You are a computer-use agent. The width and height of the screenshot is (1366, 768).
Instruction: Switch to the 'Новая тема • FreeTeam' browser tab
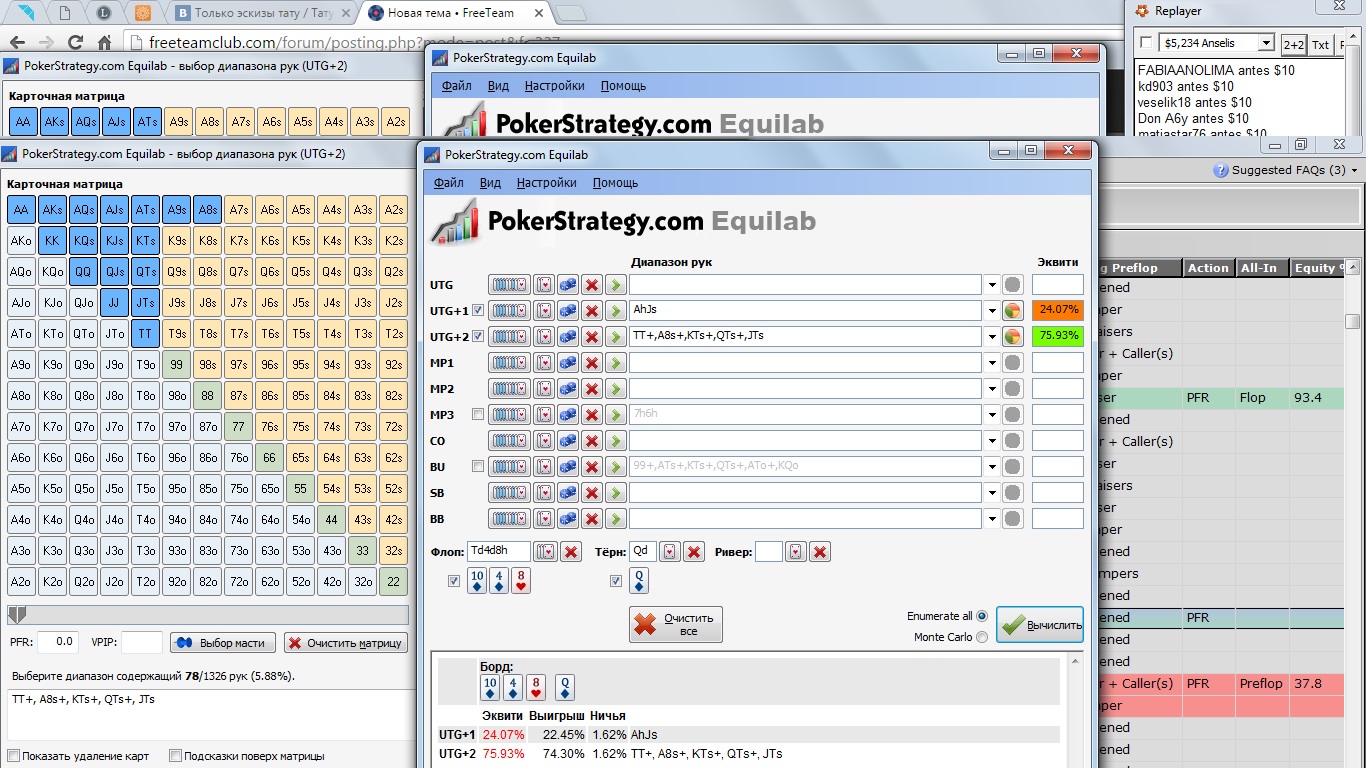pyautogui.click(x=456, y=13)
